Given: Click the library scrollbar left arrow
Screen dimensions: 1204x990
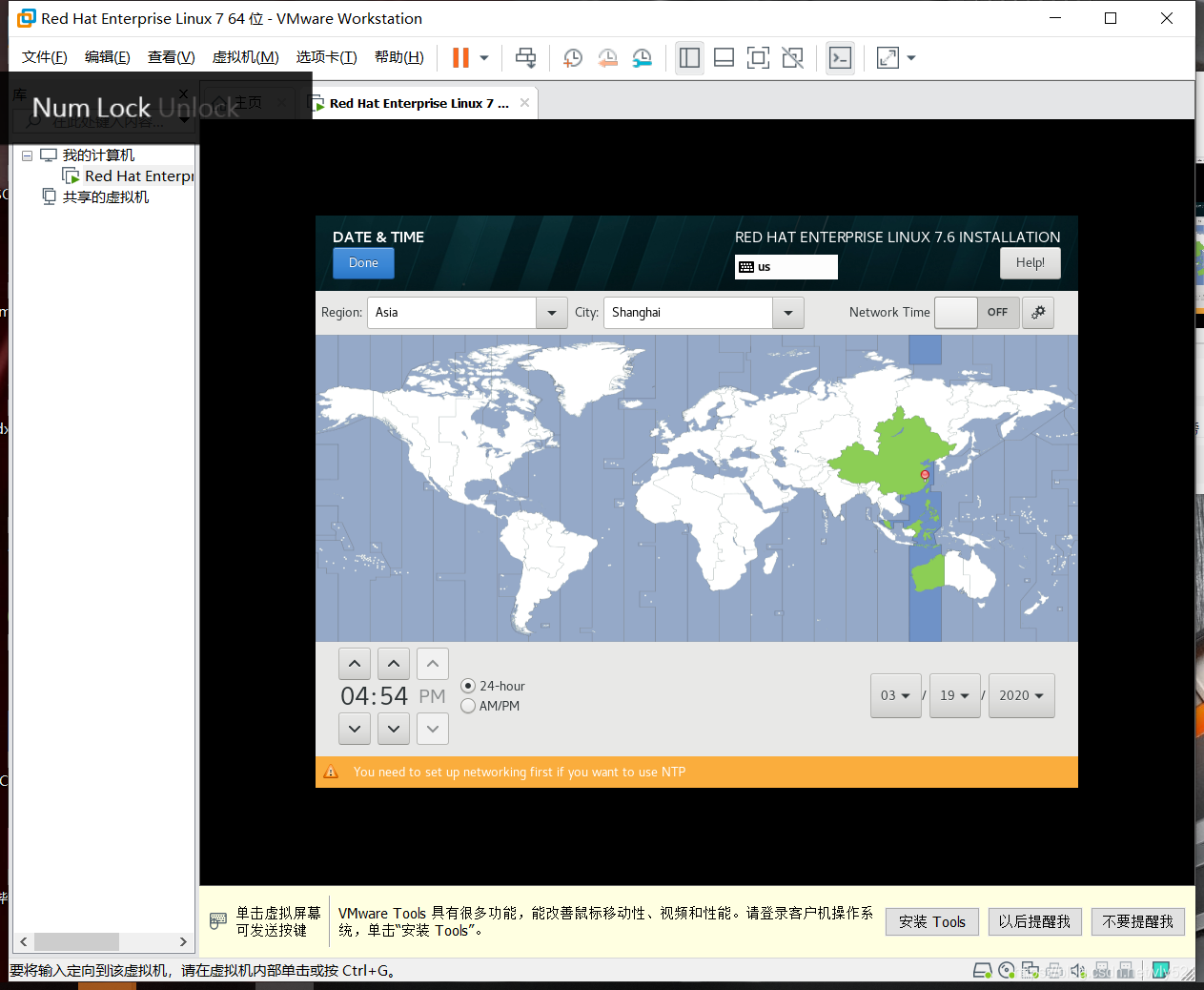Looking at the screenshot, I should point(24,941).
